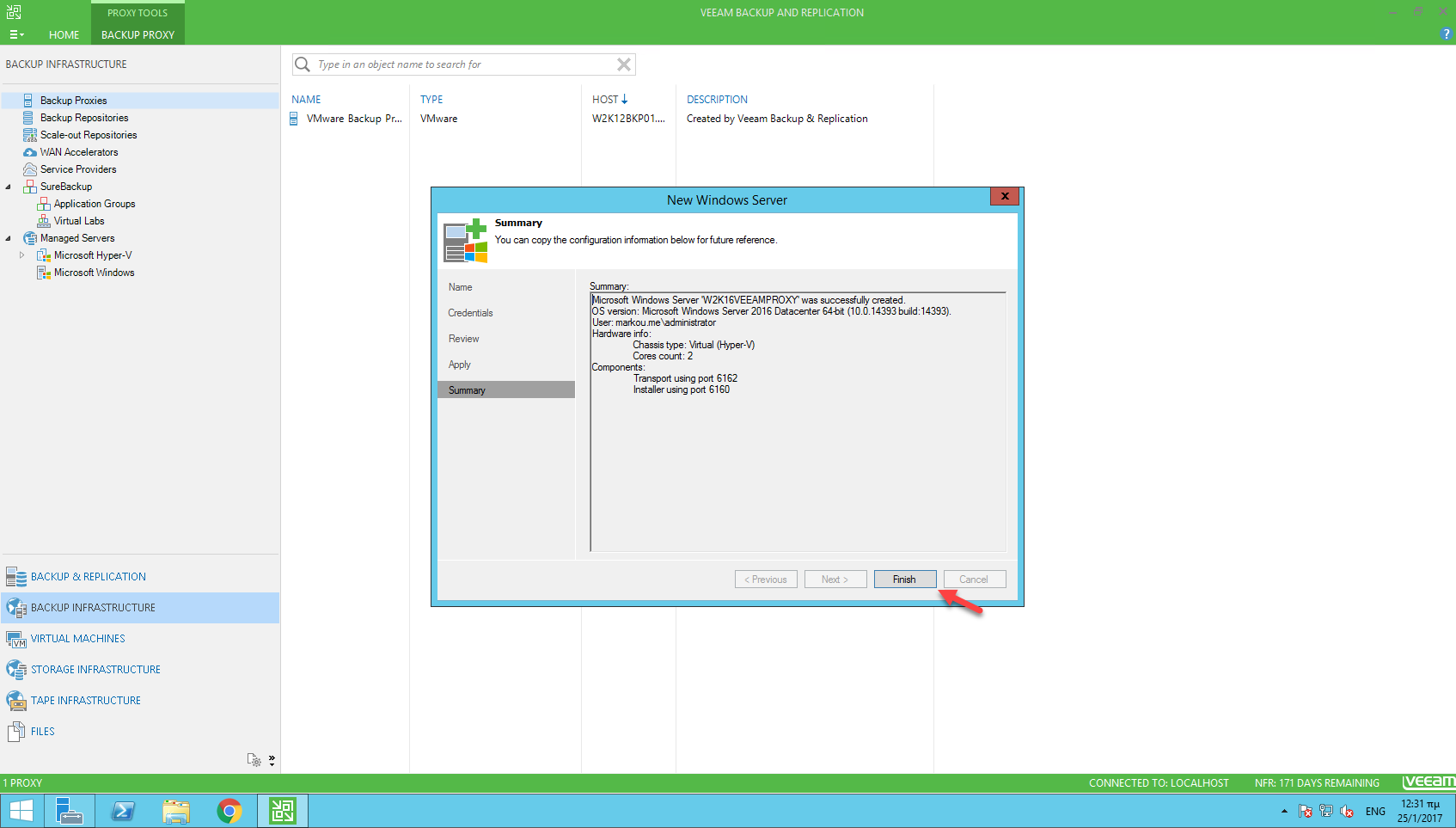Viewport: 1456px width, 828px height.
Task: Clear the search box with X icon
Action: [x=624, y=64]
